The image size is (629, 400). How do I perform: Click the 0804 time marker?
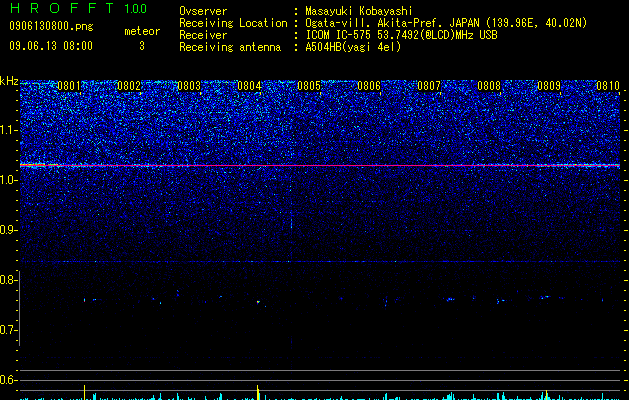point(249,86)
